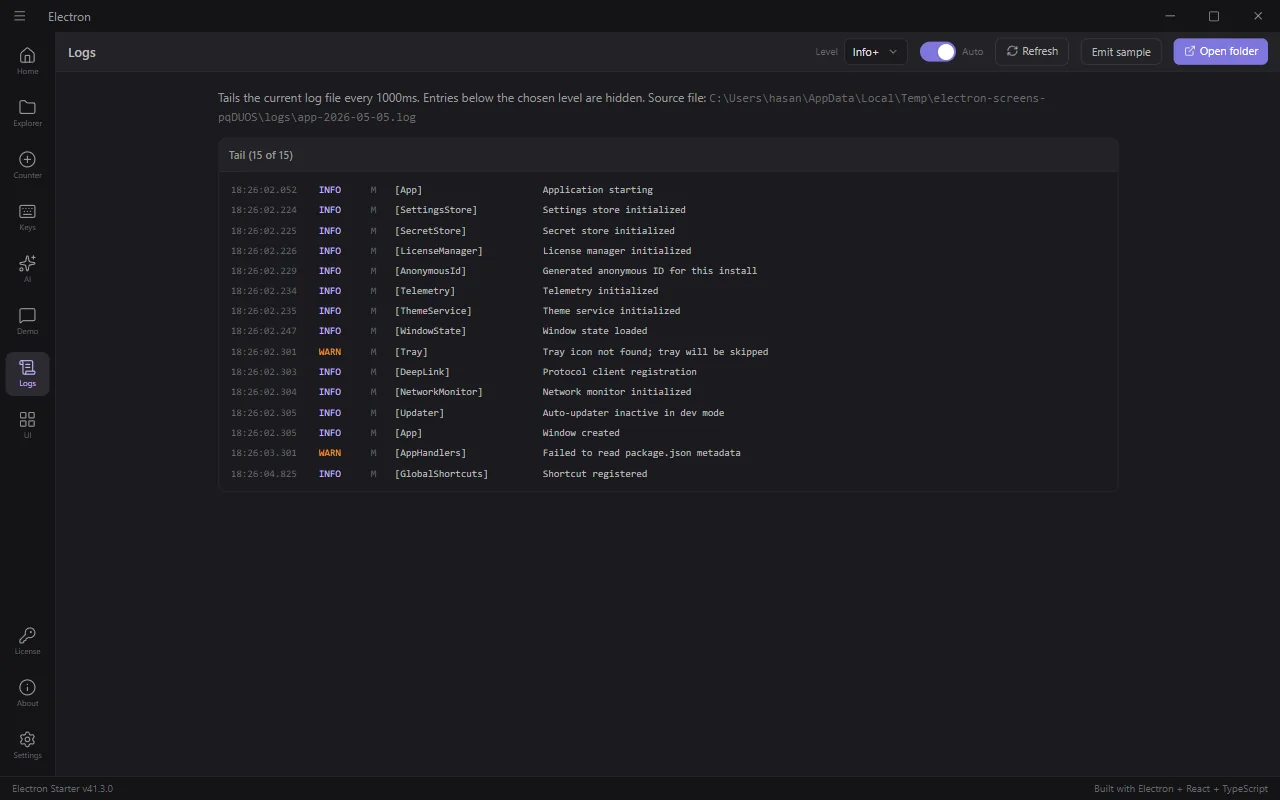Select the 'Window created' log entry
This screenshot has width=1280, height=800.
(581, 433)
